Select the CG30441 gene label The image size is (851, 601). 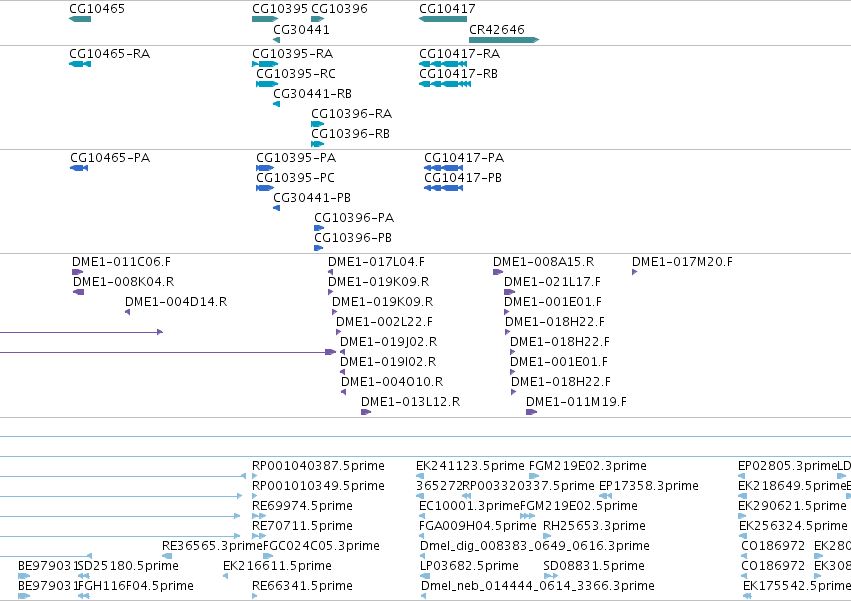[301, 29]
